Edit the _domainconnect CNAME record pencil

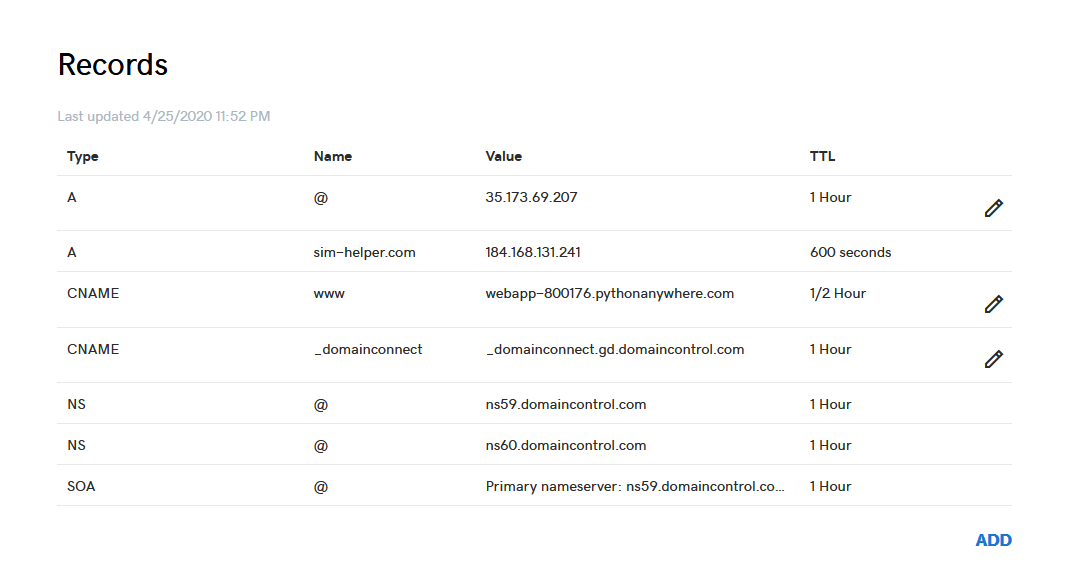click(993, 359)
